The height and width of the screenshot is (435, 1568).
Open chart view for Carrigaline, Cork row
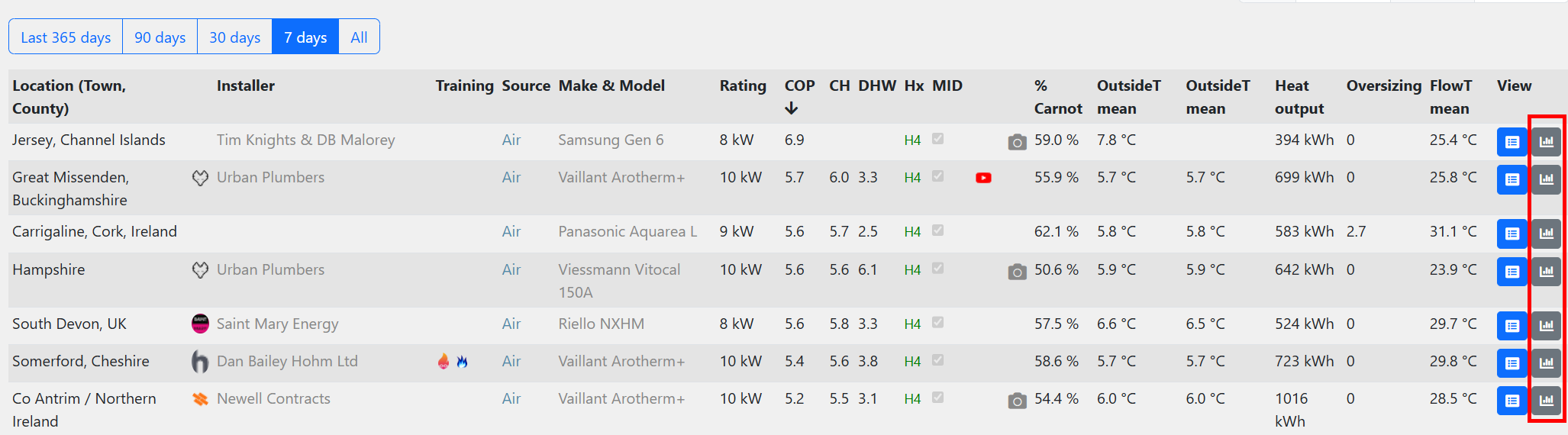(x=1546, y=234)
